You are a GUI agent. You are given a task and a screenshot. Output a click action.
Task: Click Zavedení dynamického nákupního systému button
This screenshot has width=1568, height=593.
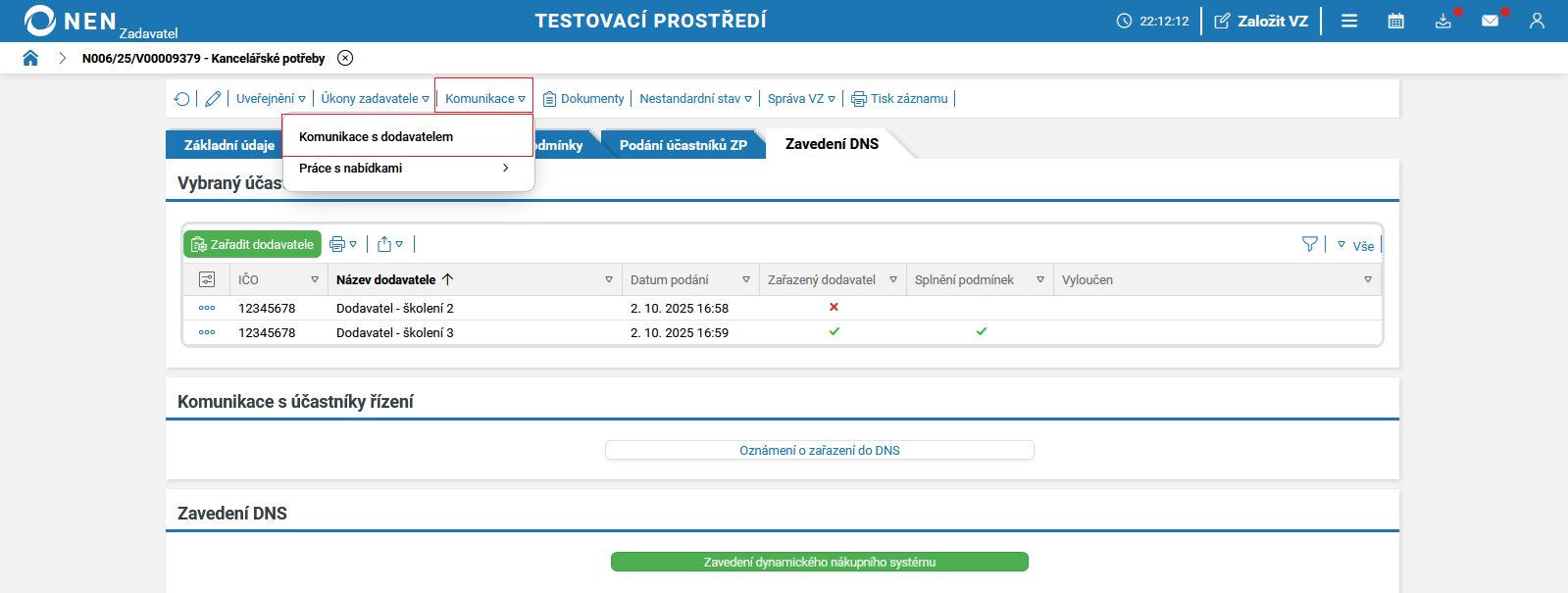(x=820, y=562)
